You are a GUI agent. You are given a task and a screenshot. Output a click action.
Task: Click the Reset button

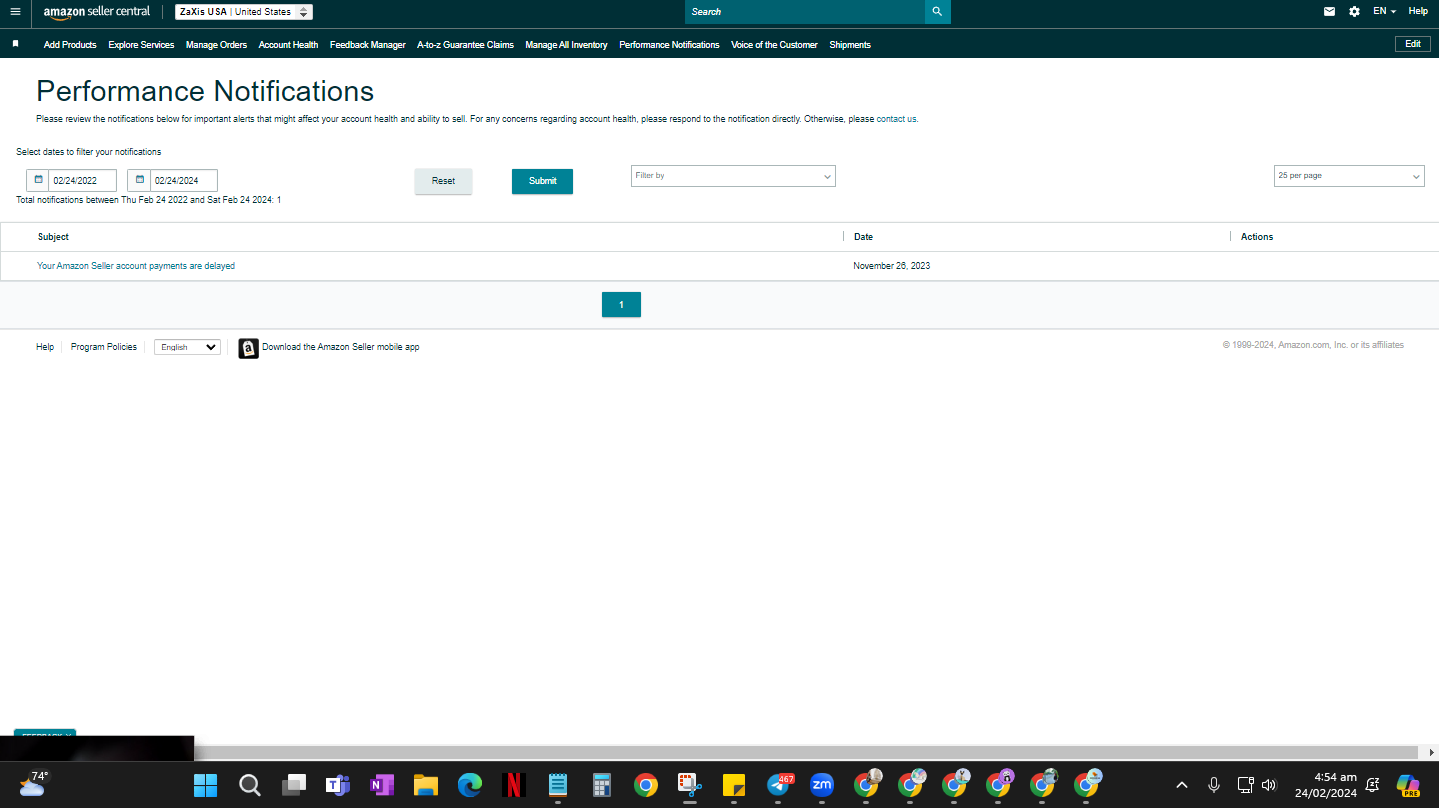pyautogui.click(x=443, y=181)
